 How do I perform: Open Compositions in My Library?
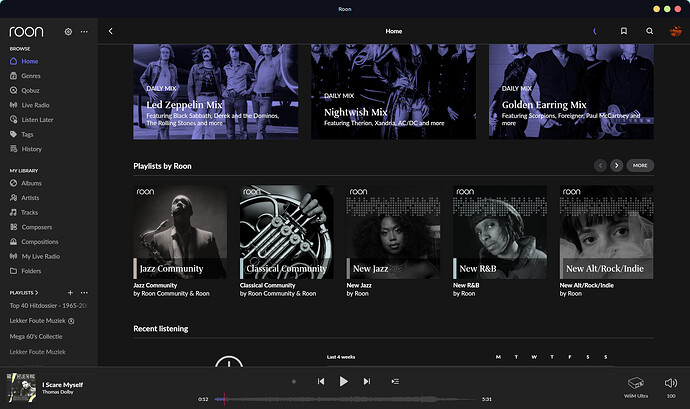tap(40, 242)
